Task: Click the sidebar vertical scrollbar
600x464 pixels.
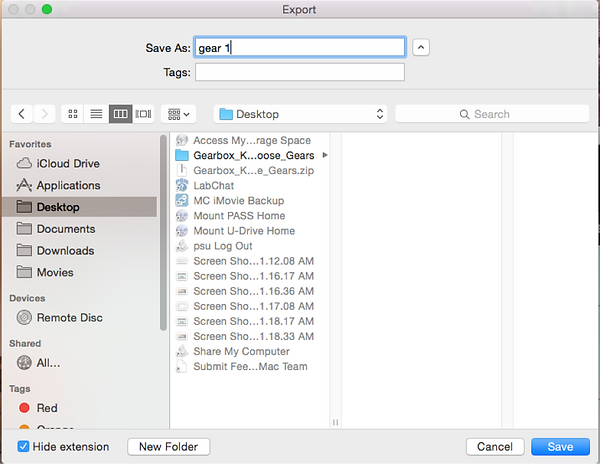Action: pos(163,232)
